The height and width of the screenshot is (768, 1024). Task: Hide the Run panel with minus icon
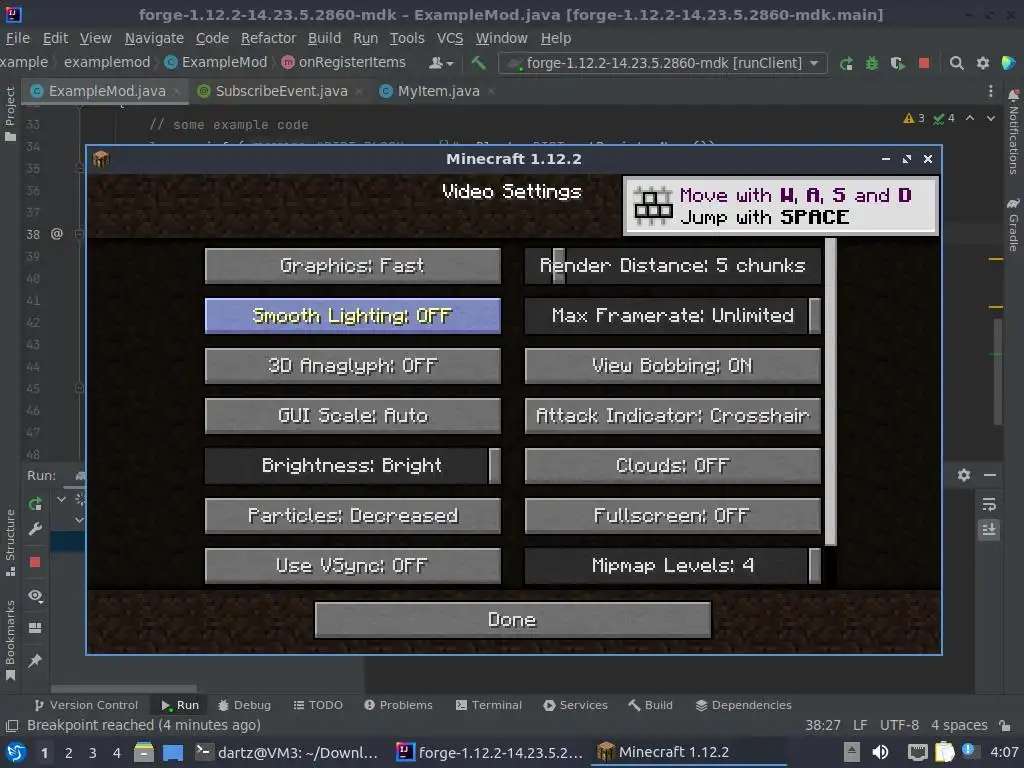click(990, 475)
